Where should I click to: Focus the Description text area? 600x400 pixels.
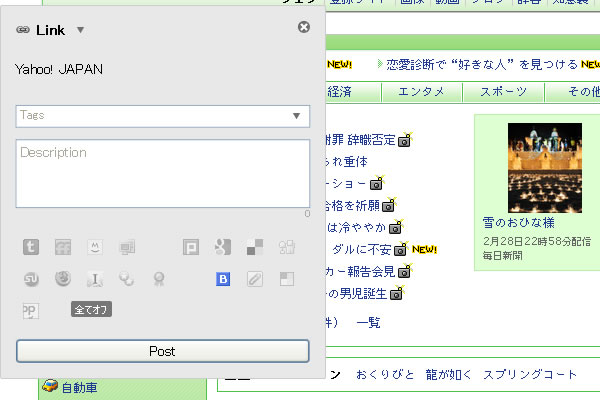click(x=163, y=173)
